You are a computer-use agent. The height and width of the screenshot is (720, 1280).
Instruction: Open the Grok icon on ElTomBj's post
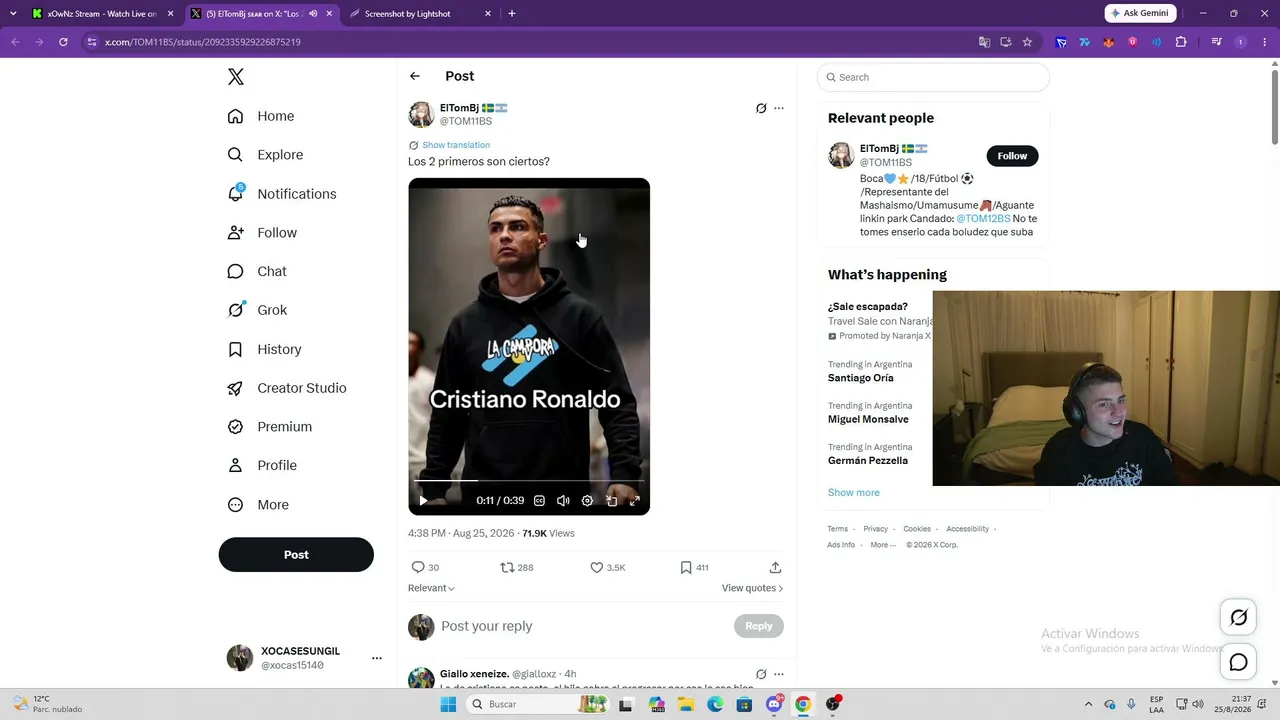(761, 108)
